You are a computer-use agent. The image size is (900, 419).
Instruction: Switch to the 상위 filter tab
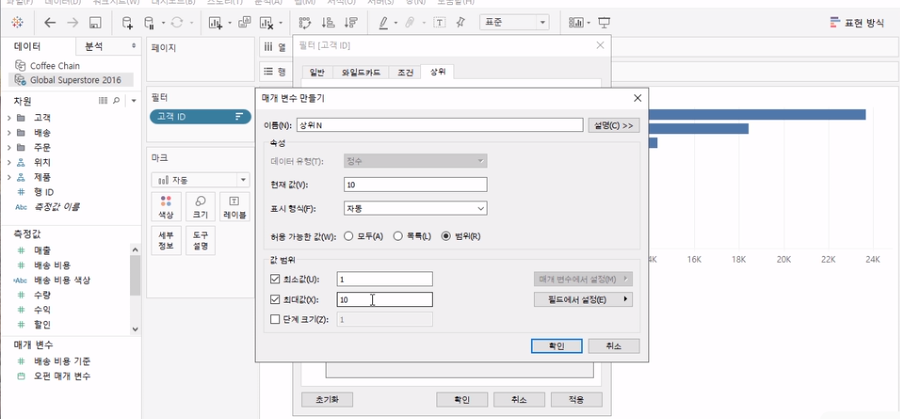coord(437,72)
